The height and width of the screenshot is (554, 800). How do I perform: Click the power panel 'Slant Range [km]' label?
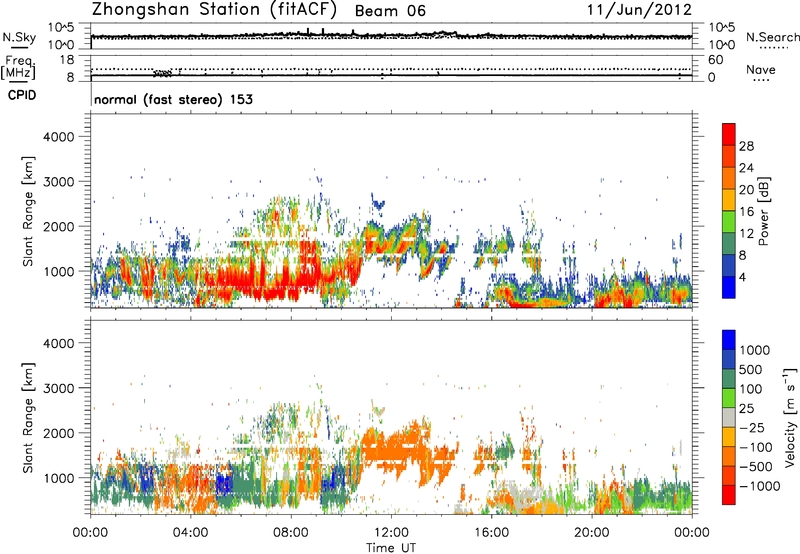[28, 211]
